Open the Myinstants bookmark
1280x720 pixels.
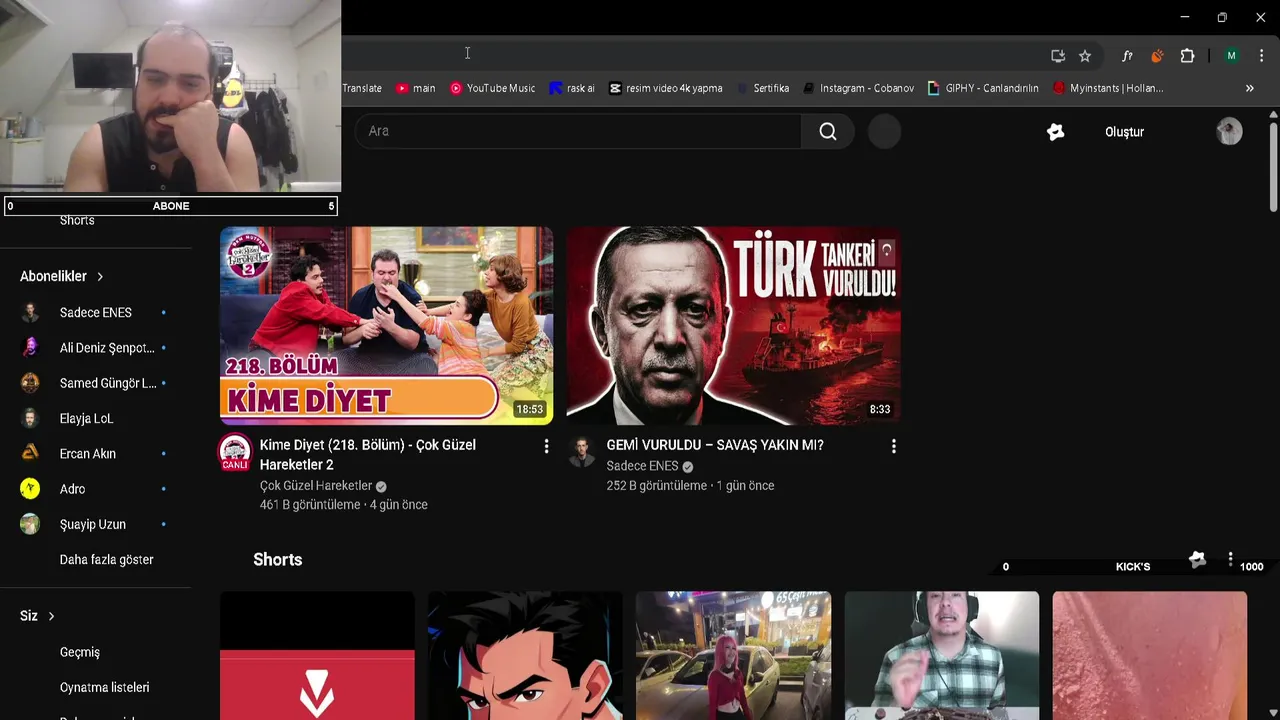point(1108,88)
